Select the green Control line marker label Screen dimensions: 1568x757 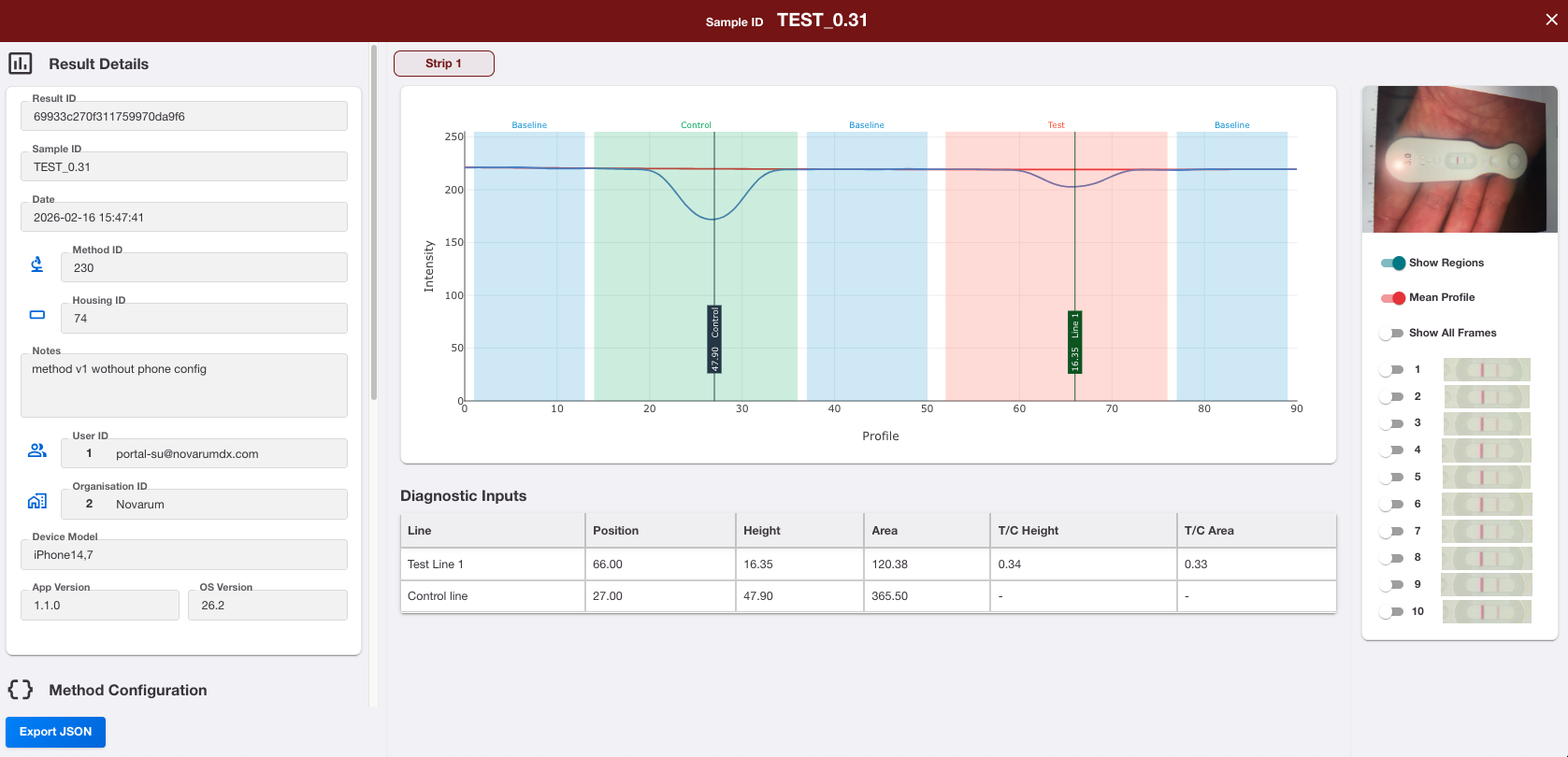pos(715,339)
